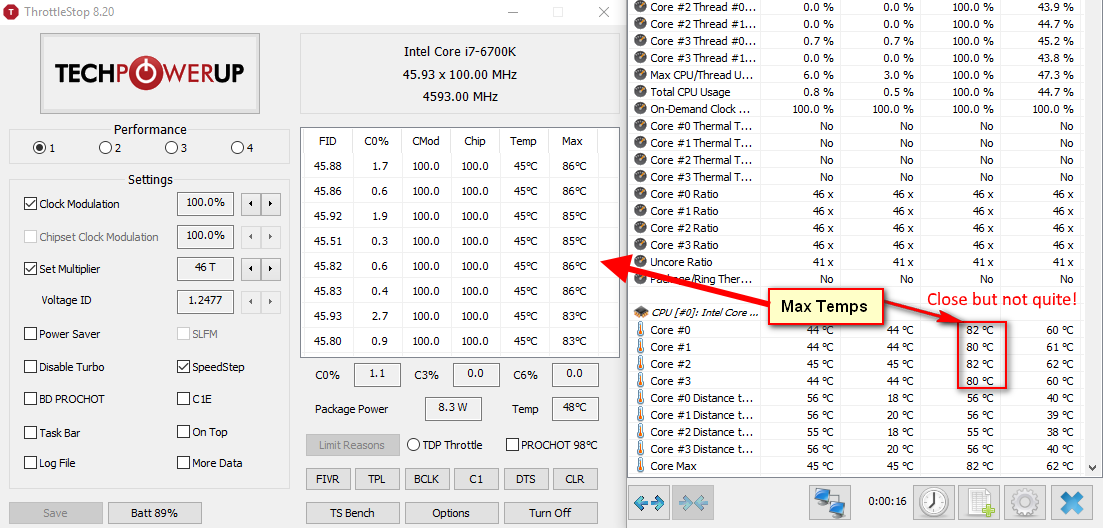Select Performance profile 4 radio button
The image size is (1103, 528).
coord(237,148)
